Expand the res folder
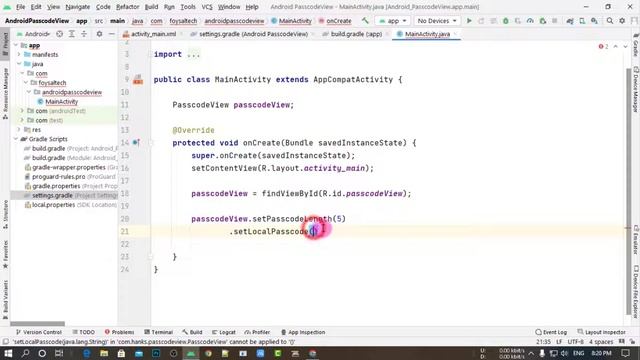The width and height of the screenshot is (640, 360). click(x=19, y=130)
